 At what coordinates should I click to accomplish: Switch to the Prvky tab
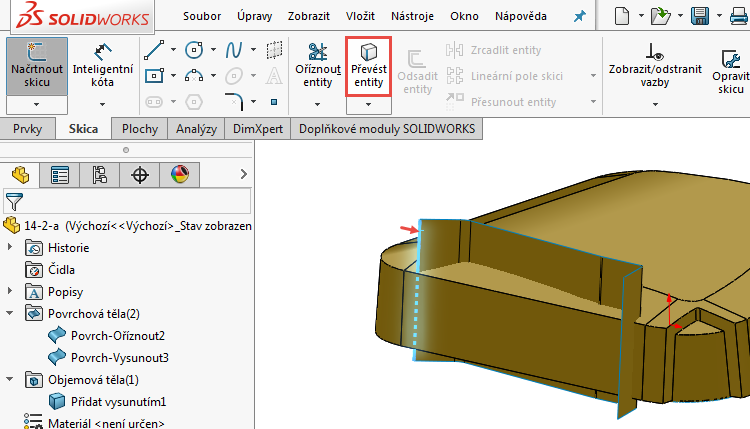[27, 129]
